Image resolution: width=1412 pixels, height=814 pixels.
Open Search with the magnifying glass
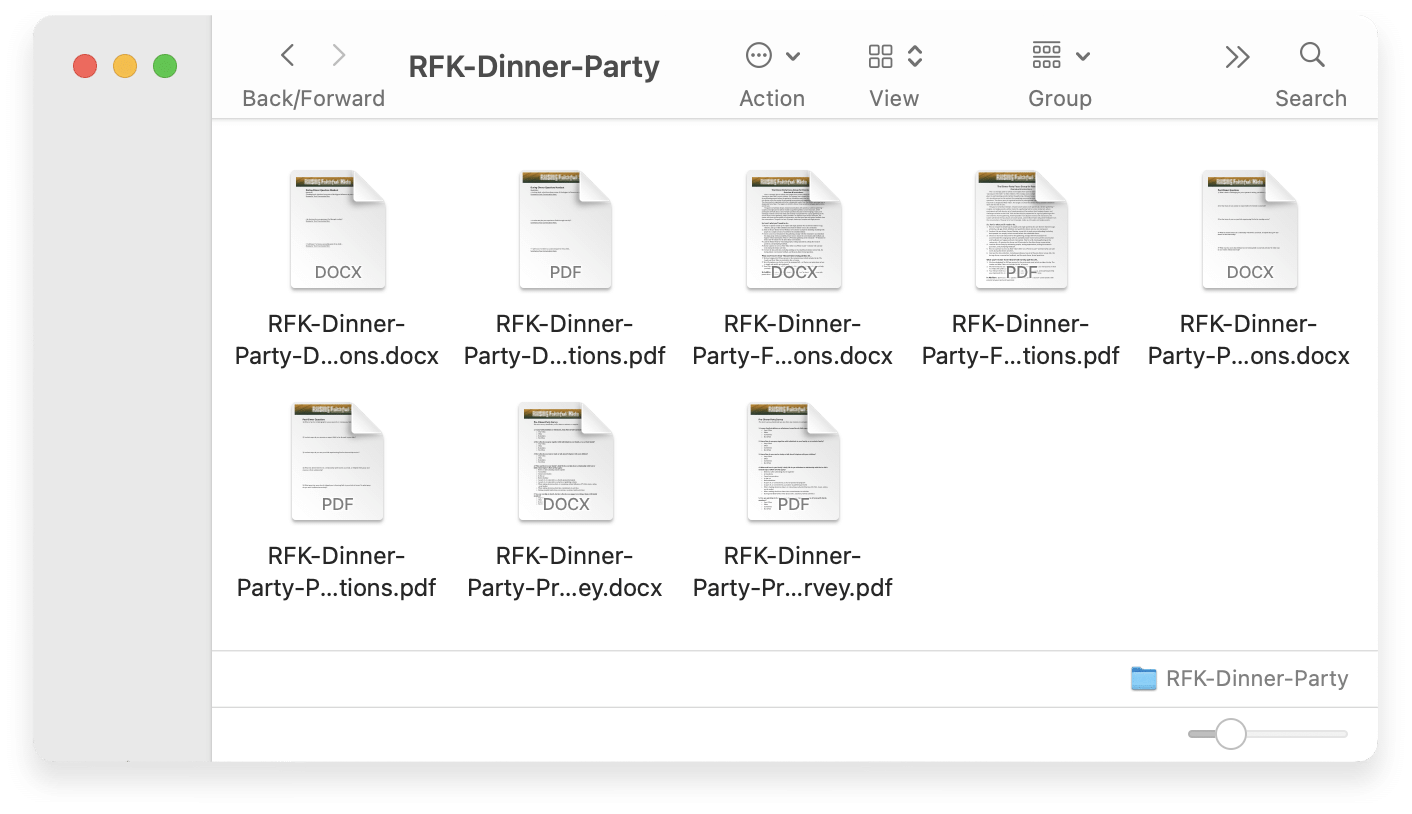(1312, 54)
